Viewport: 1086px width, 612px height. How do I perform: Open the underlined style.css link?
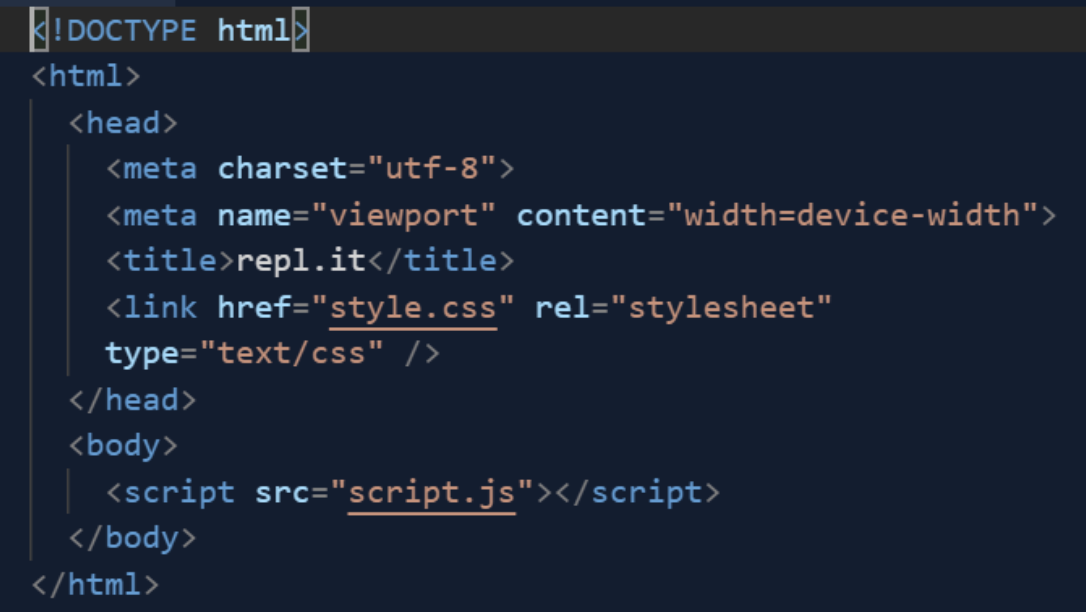[413, 307]
